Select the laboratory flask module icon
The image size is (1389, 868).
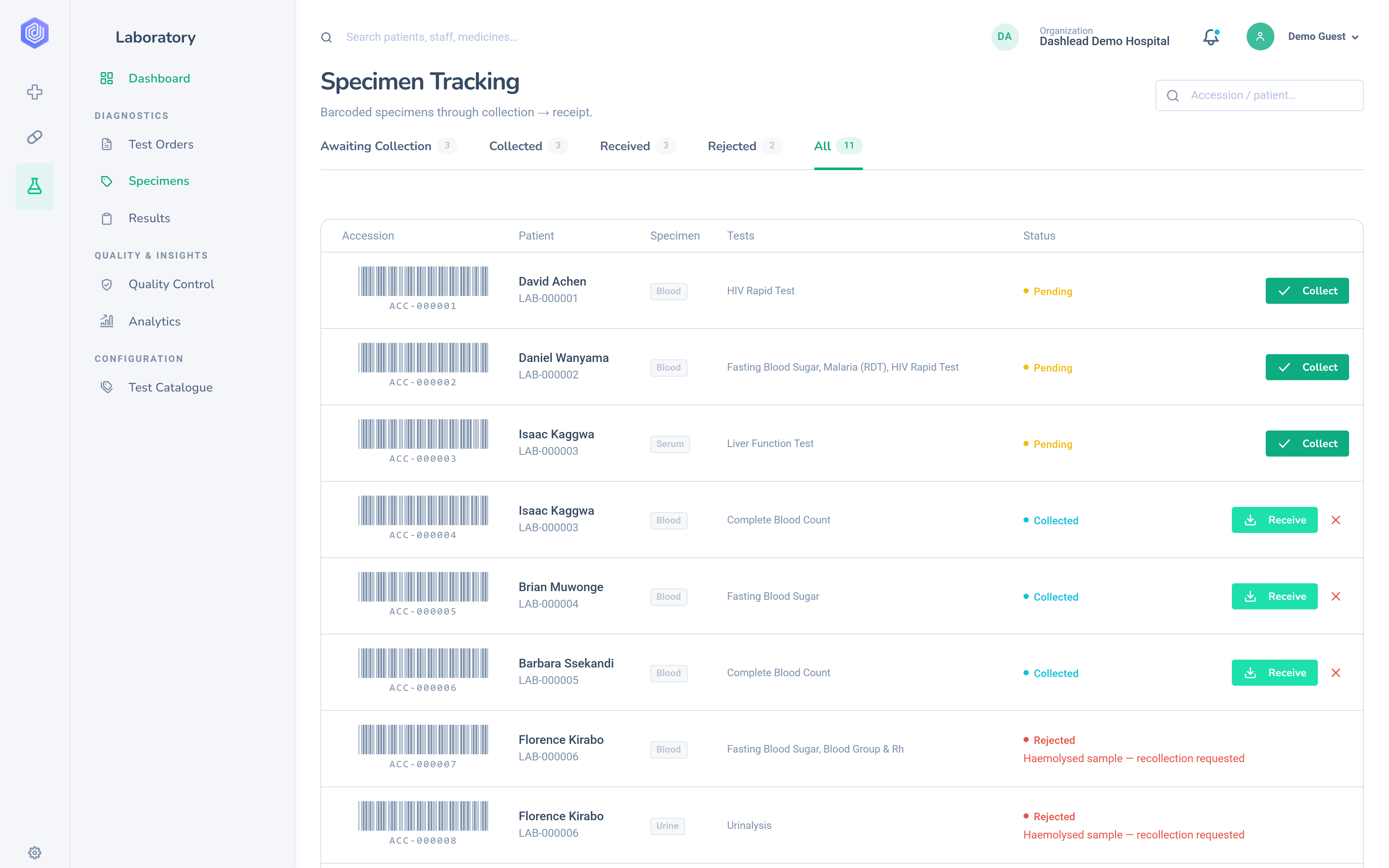tap(34, 186)
